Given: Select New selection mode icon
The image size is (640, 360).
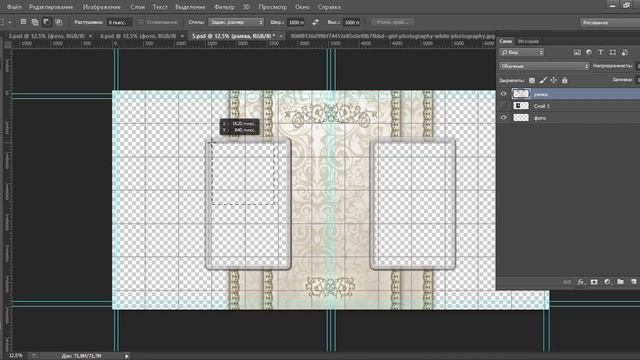Looking at the screenshot, I should pyautogui.click(x=23, y=22).
